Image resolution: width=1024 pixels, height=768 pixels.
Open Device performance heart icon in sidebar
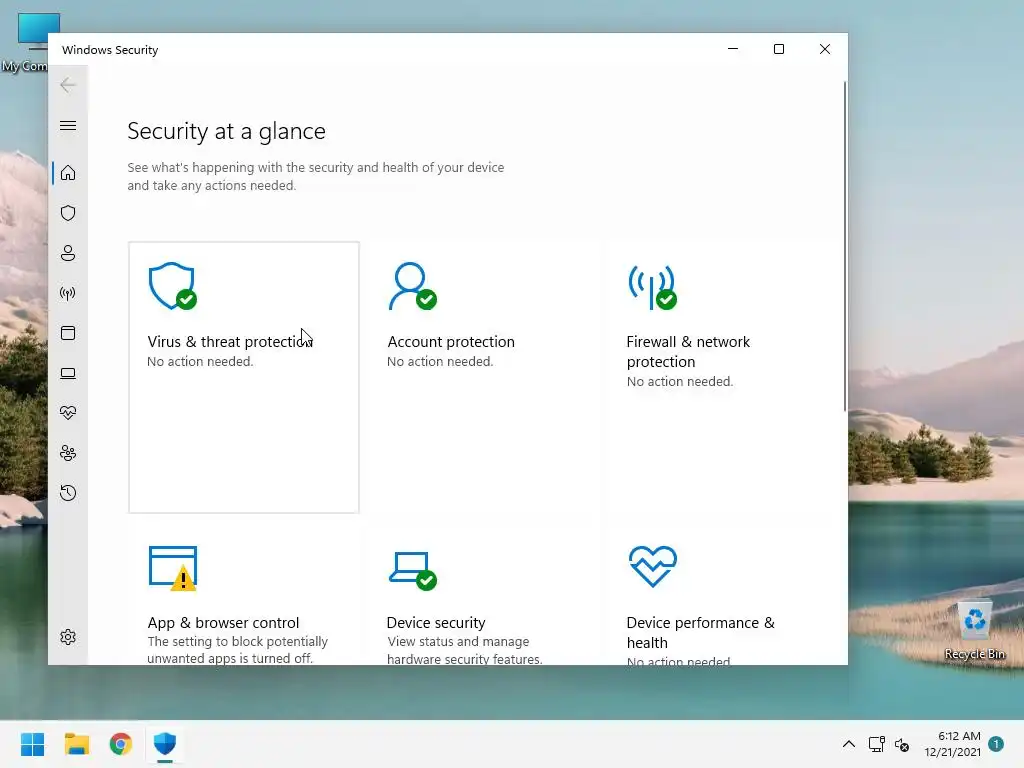coord(68,413)
